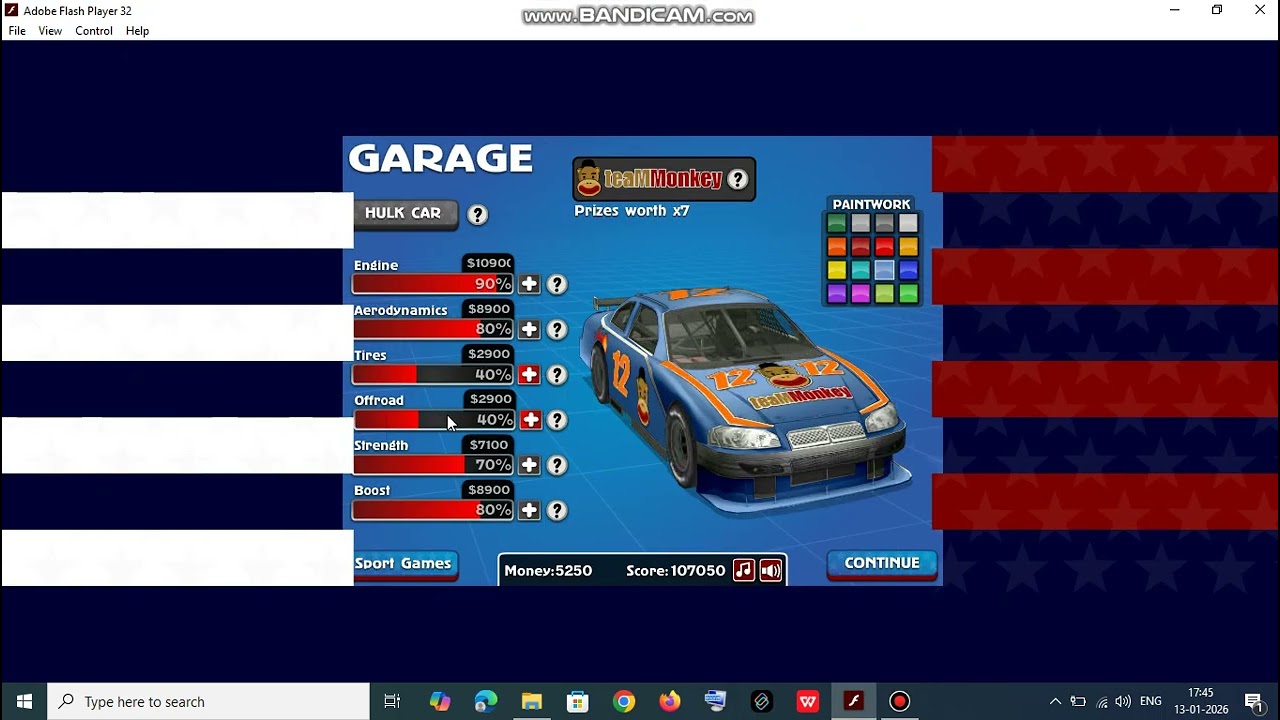This screenshot has height=720, width=1280.
Task: Toggle game music with note icon
Action: click(x=743, y=570)
